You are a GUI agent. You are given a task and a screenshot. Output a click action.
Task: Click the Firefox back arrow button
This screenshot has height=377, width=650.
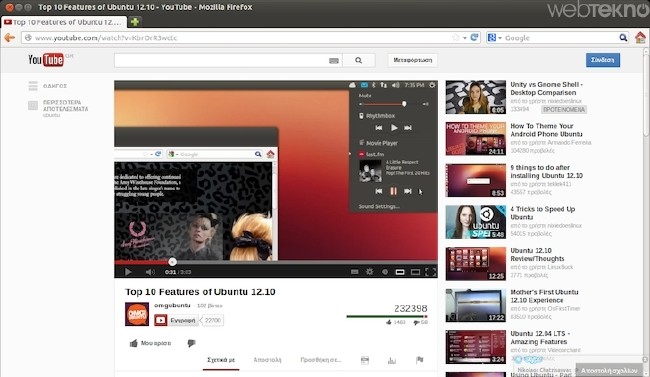(x=9, y=38)
